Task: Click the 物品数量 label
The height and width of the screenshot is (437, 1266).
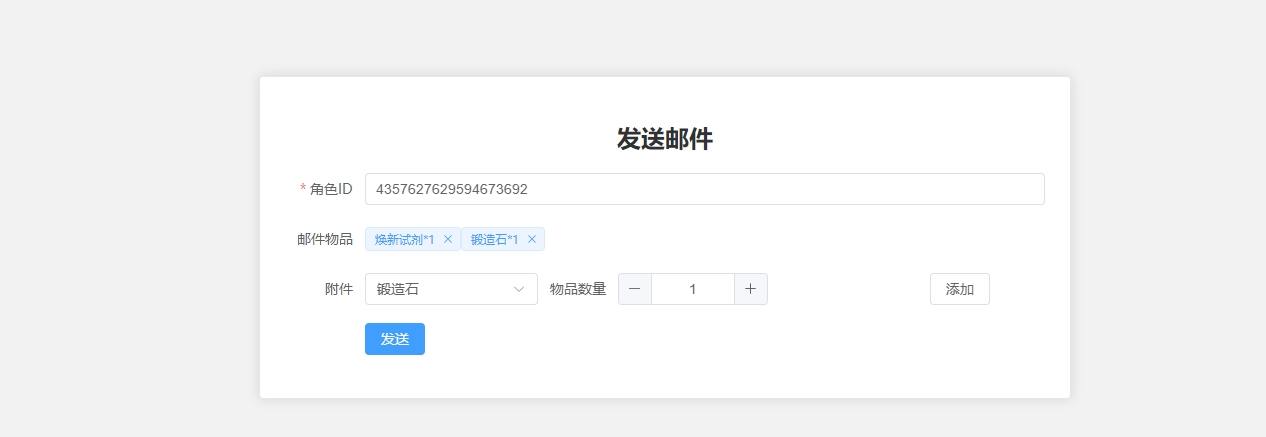Action: click(578, 289)
